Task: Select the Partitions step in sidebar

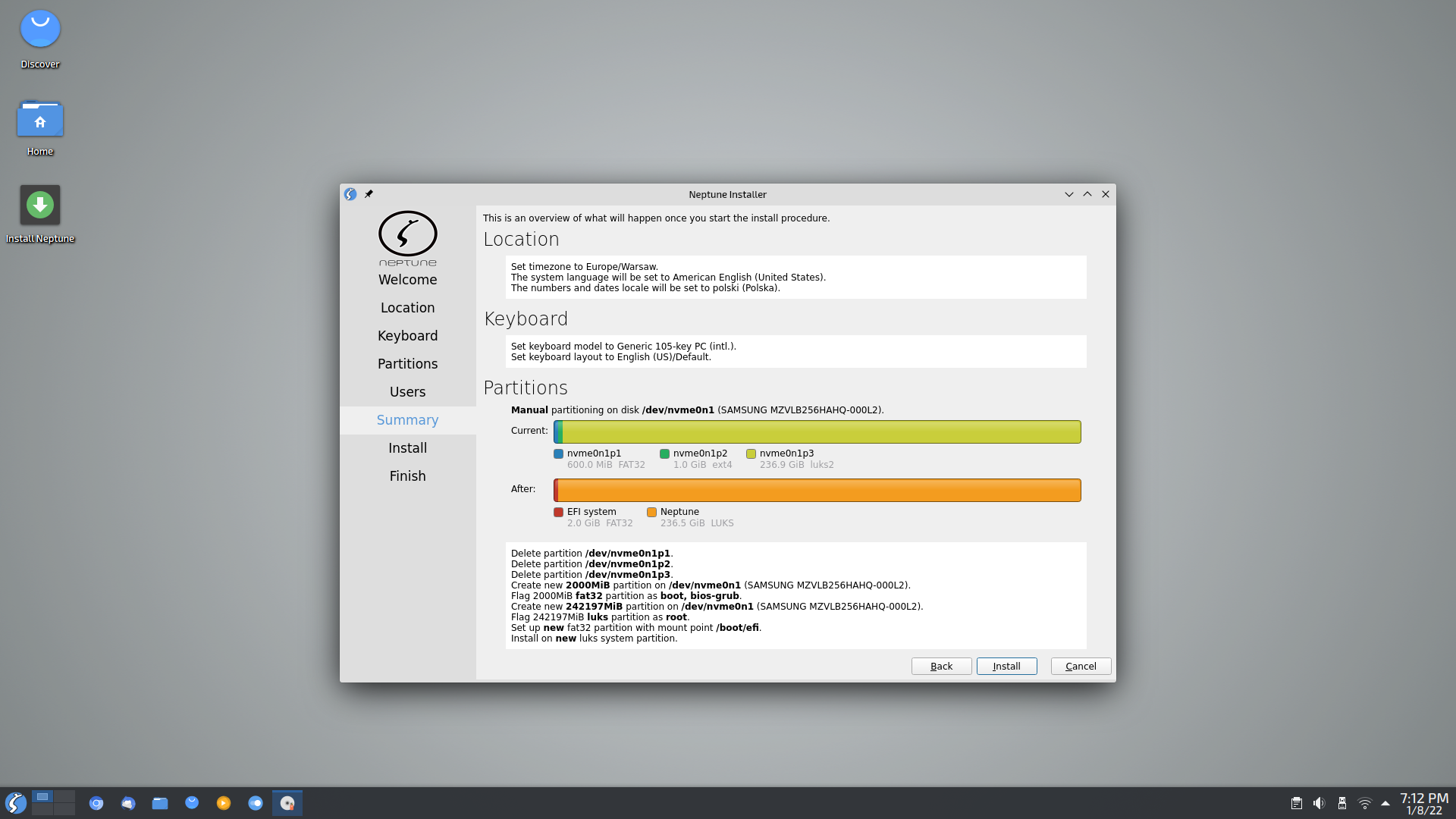Action: [x=408, y=364]
